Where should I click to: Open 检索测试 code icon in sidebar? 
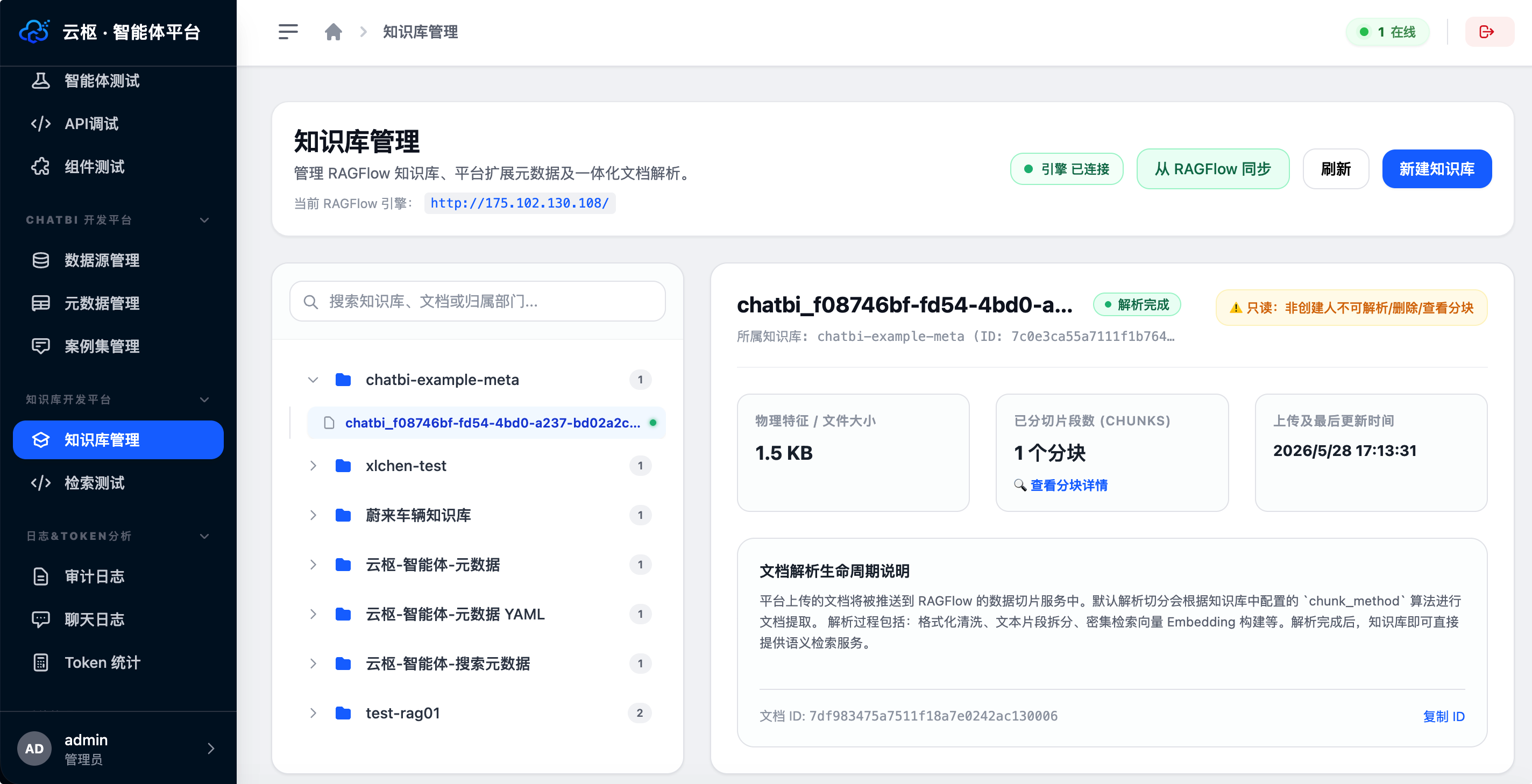click(x=40, y=483)
